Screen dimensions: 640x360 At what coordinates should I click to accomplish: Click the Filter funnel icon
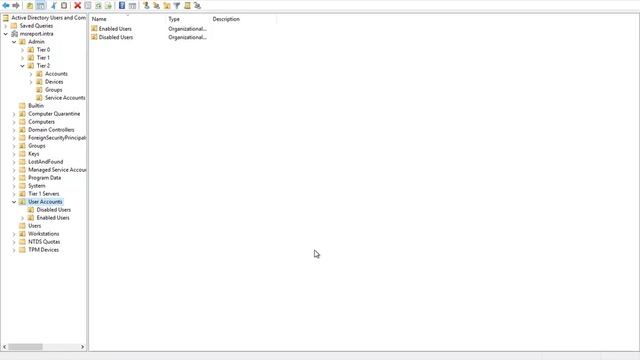pos(177,6)
